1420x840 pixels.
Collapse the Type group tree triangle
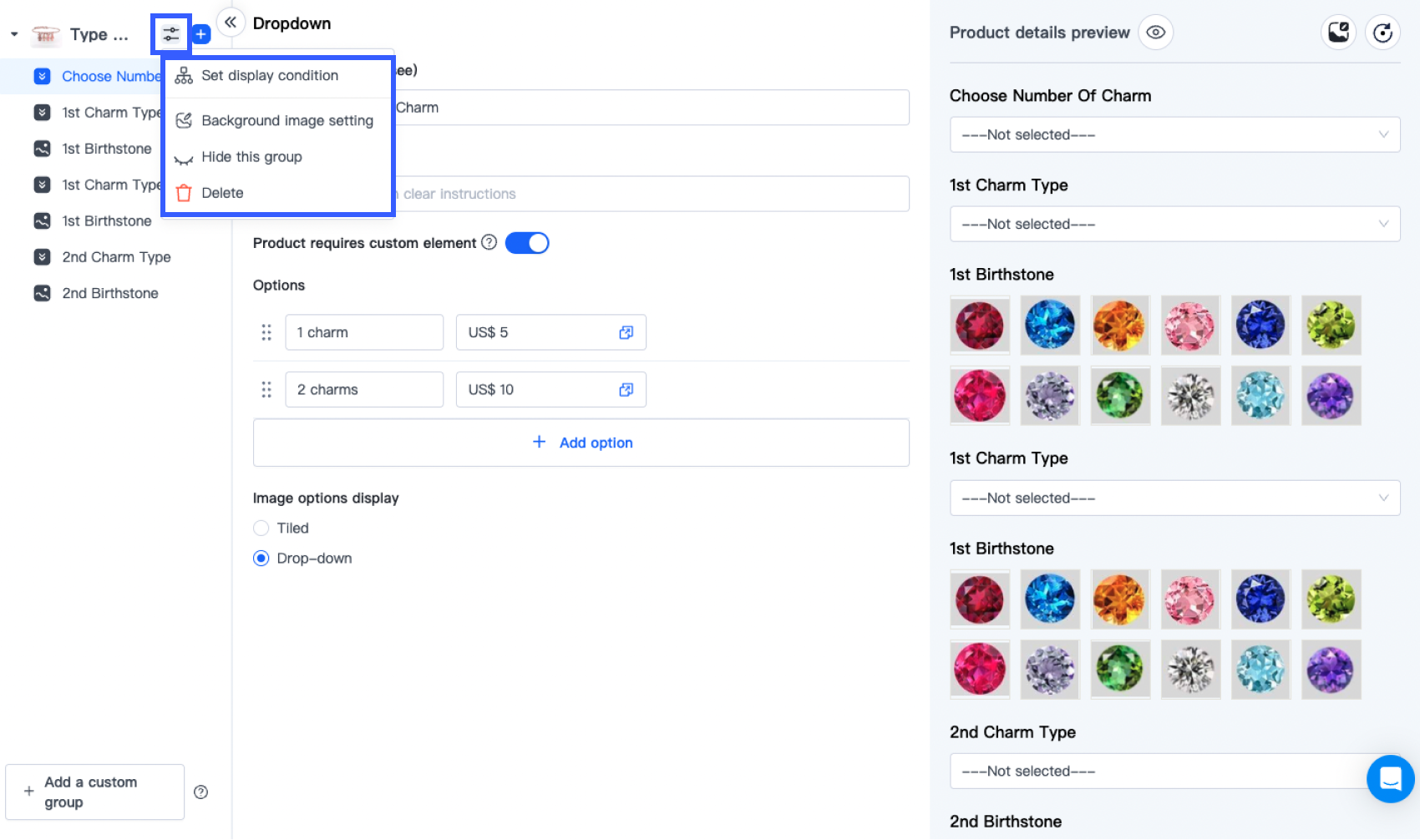click(13, 33)
